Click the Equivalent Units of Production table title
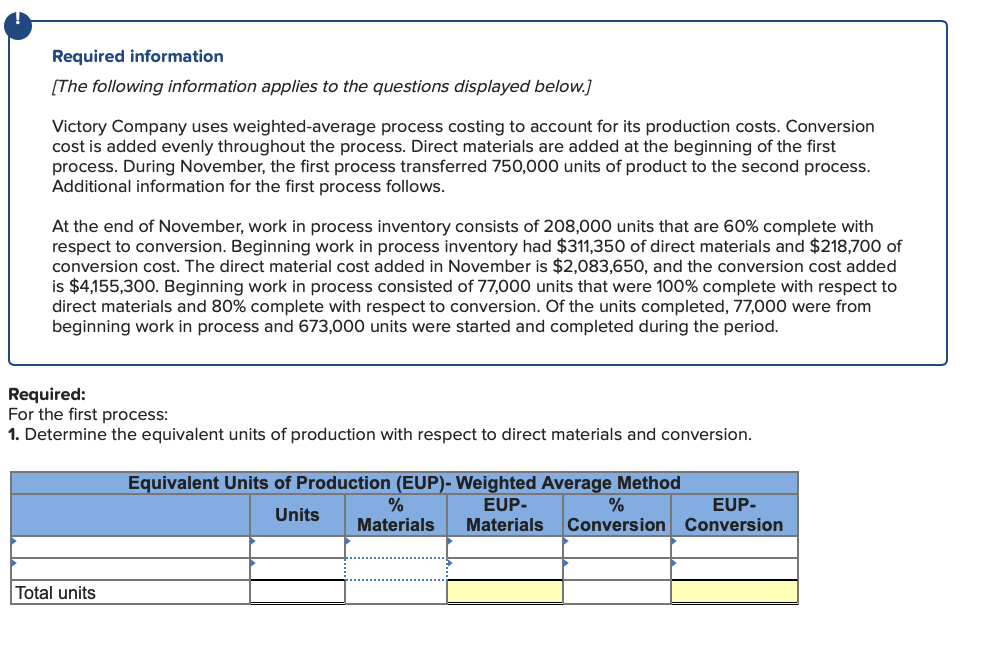This screenshot has height=650, width=1000. (404, 482)
